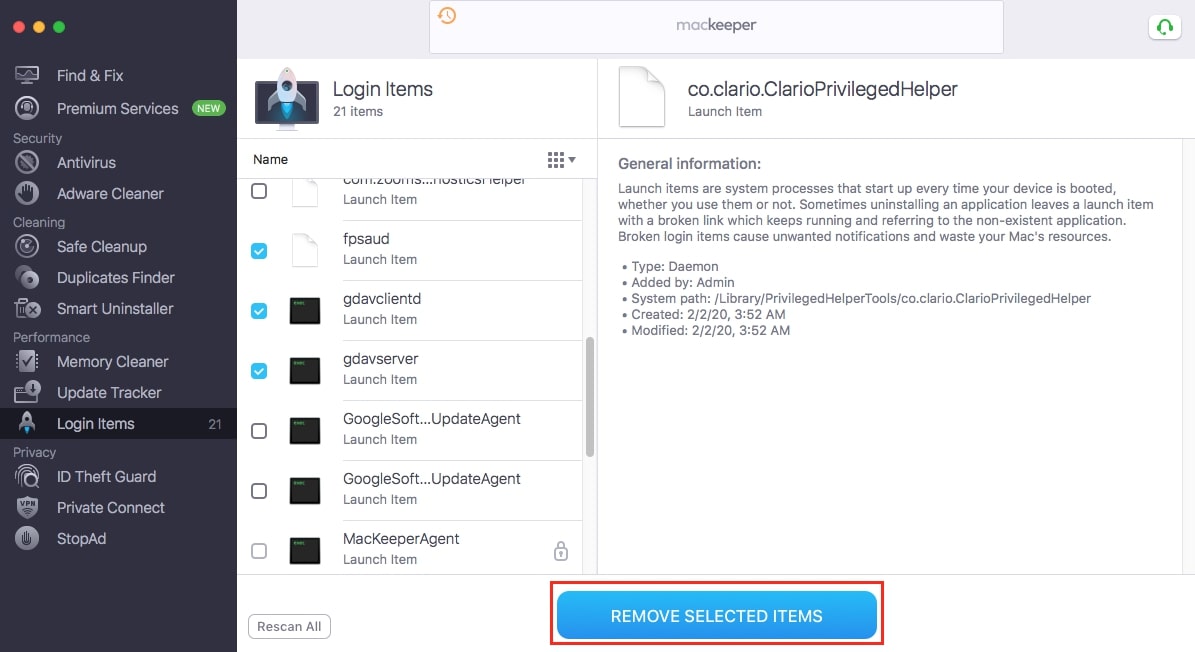The height and width of the screenshot is (652, 1195).
Task: Click the 21 items count label
Action: 357,111
